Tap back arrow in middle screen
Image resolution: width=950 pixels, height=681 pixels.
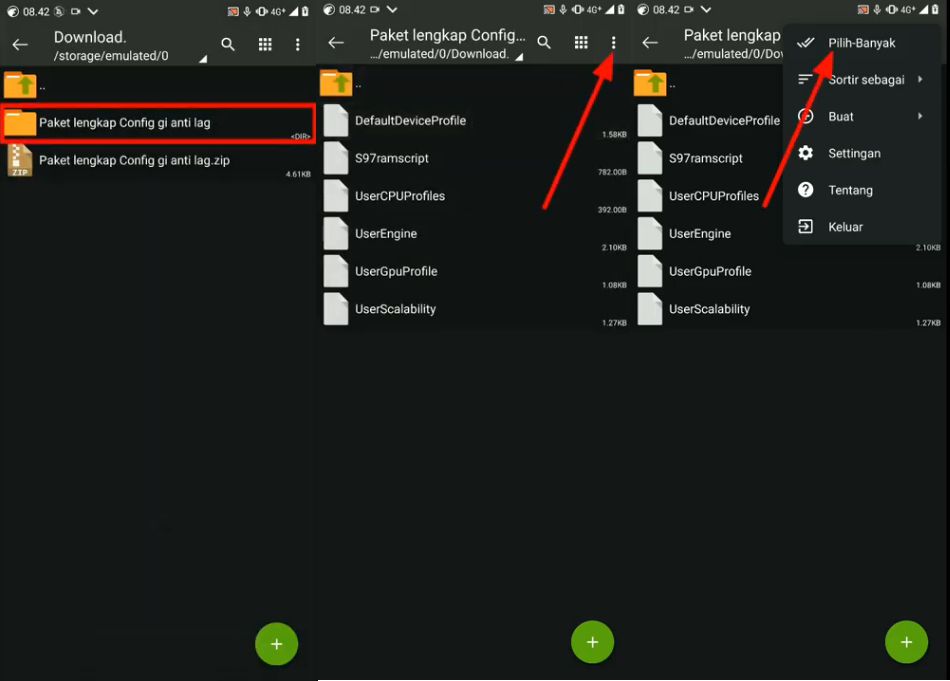pos(336,42)
